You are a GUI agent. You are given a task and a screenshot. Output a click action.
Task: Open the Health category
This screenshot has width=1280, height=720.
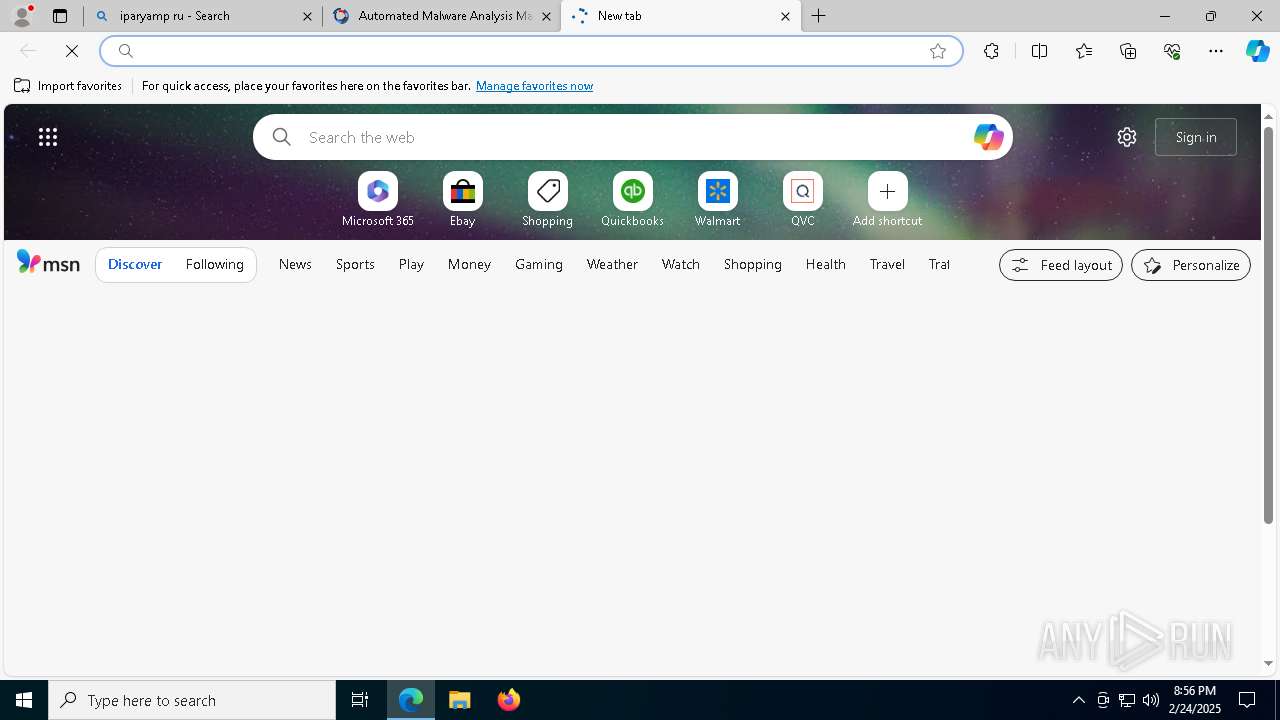click(826, 264)
